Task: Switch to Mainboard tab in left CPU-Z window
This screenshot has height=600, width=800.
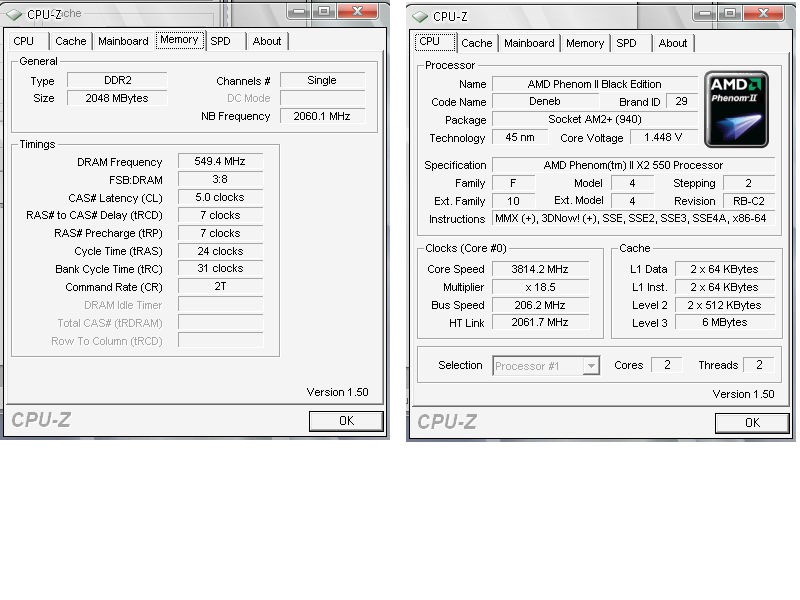Action: [x=123, y=41]
